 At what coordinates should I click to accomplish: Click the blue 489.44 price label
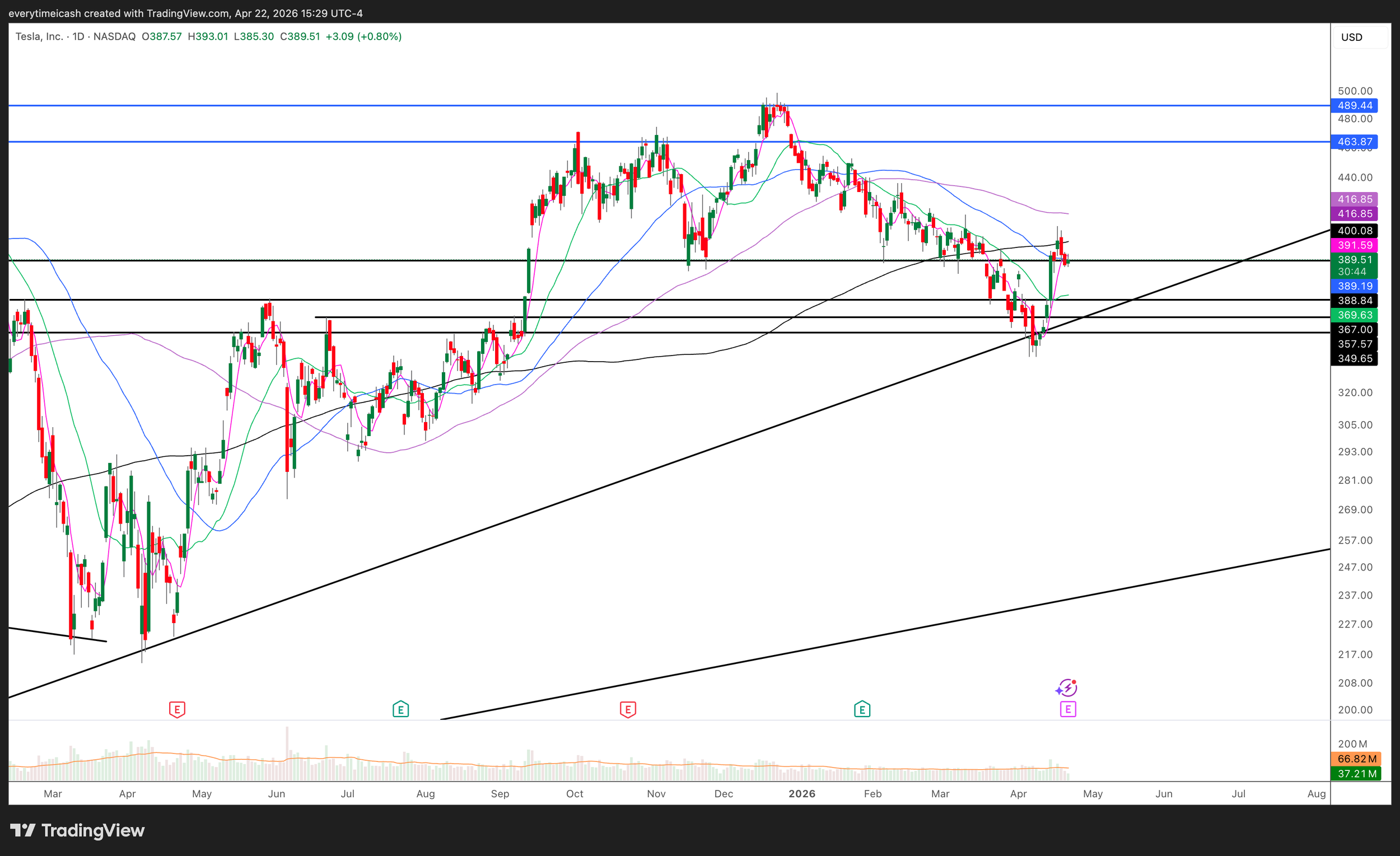(x=1354, y=106)
